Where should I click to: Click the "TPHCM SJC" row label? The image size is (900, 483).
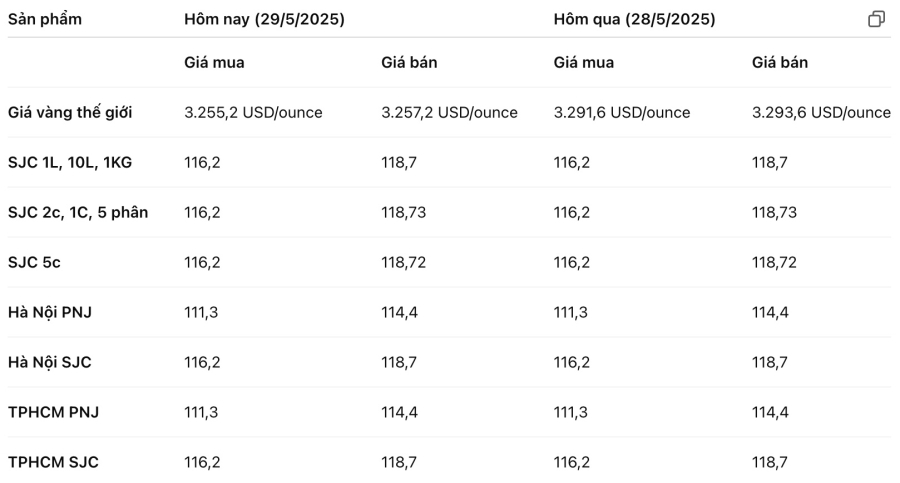(53, 462)
